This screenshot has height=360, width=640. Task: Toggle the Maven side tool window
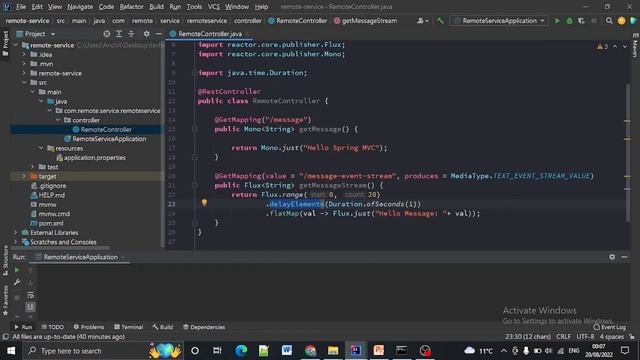(635, 45)
